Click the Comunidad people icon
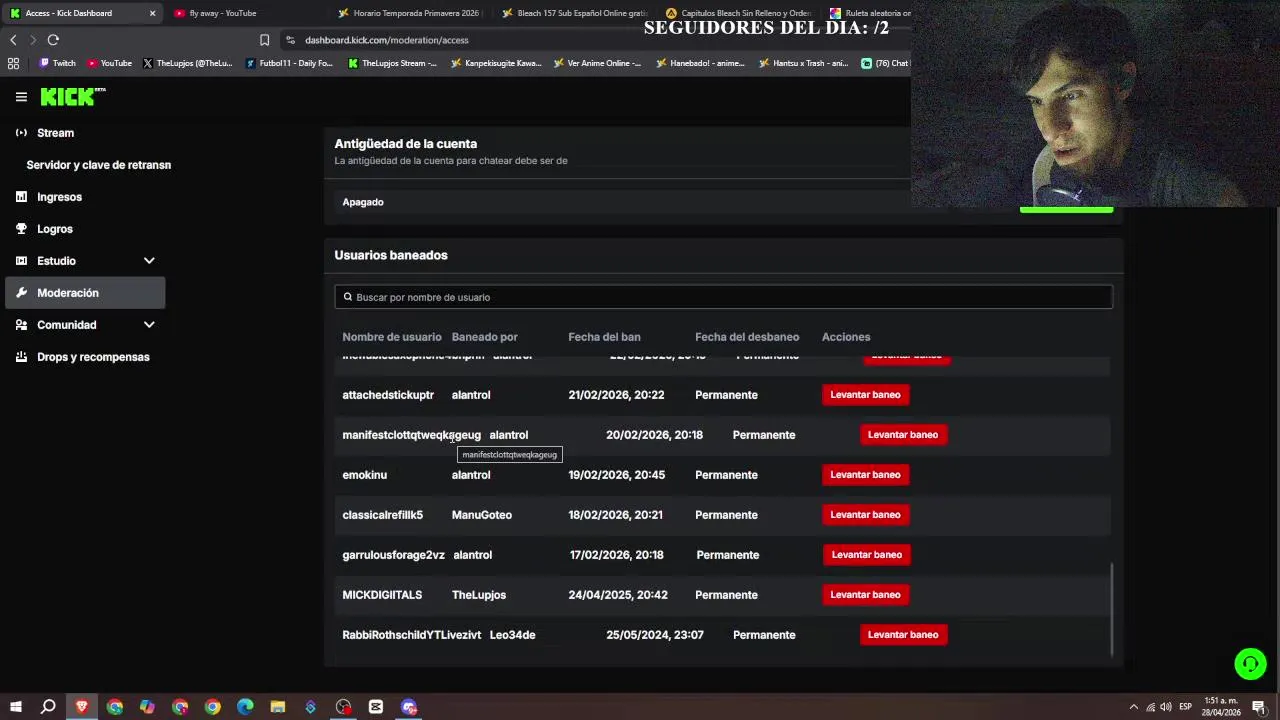Viewport: 1280px width, 720px height. coord(21,325)
